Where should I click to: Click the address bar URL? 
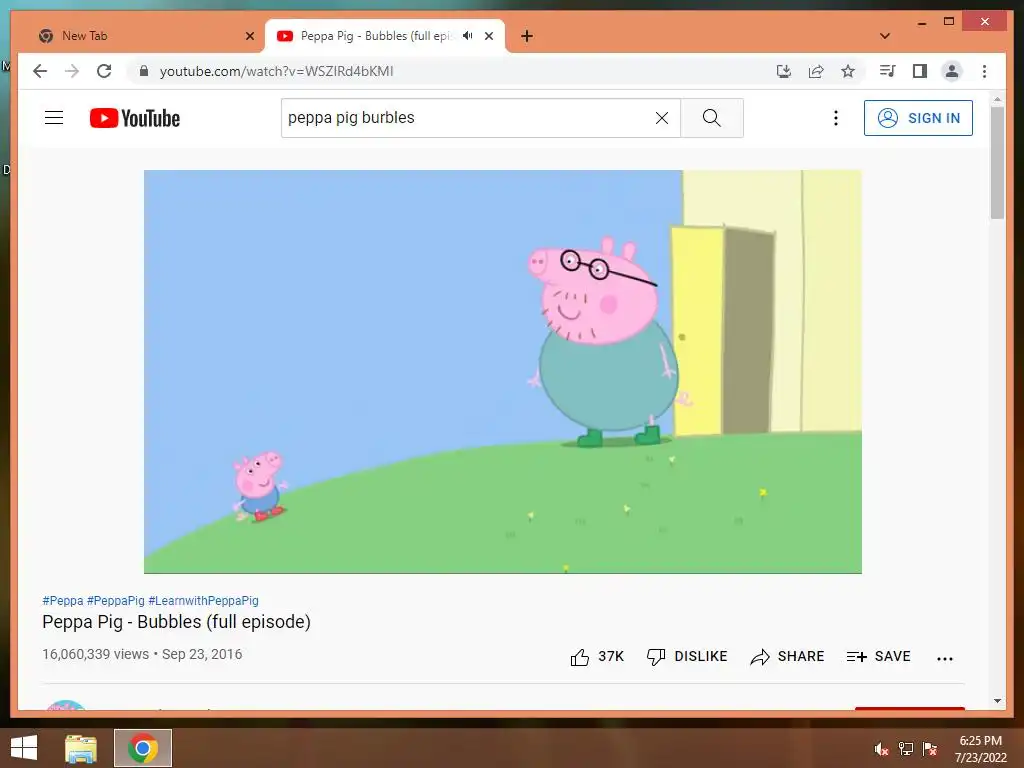[276, 71]
